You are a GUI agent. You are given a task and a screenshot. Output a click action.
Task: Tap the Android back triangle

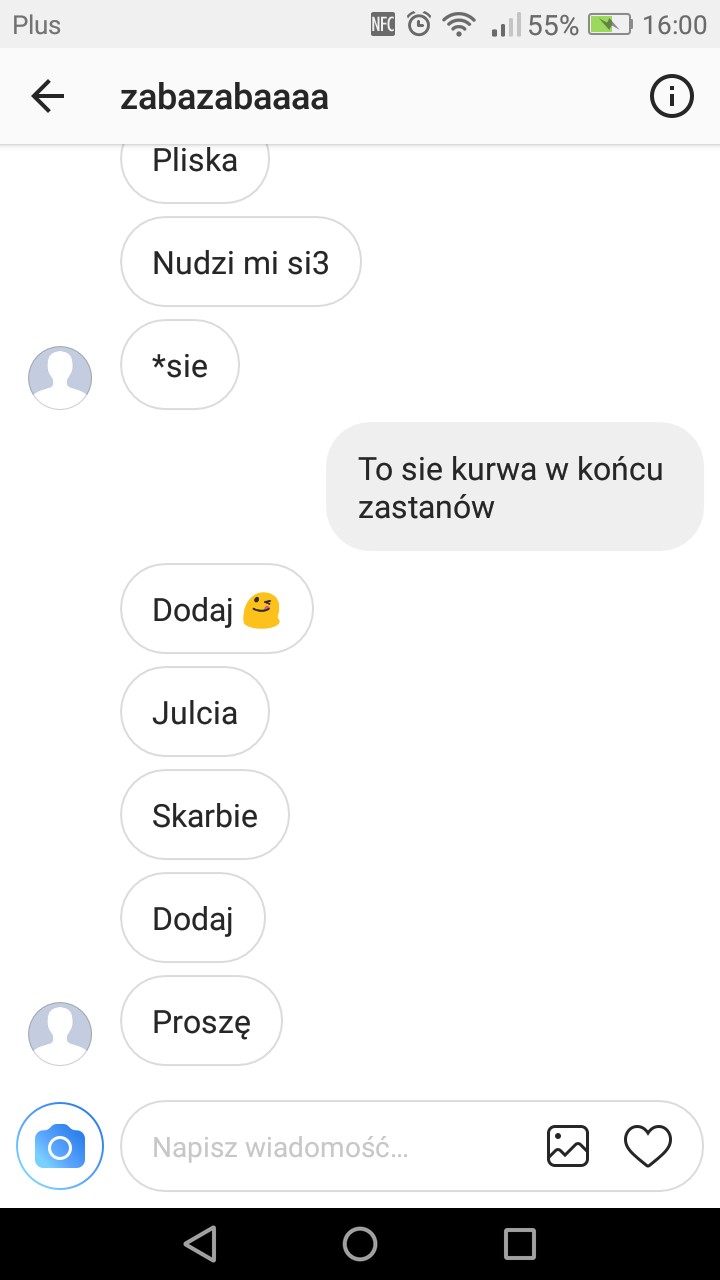pos(200,1244)
